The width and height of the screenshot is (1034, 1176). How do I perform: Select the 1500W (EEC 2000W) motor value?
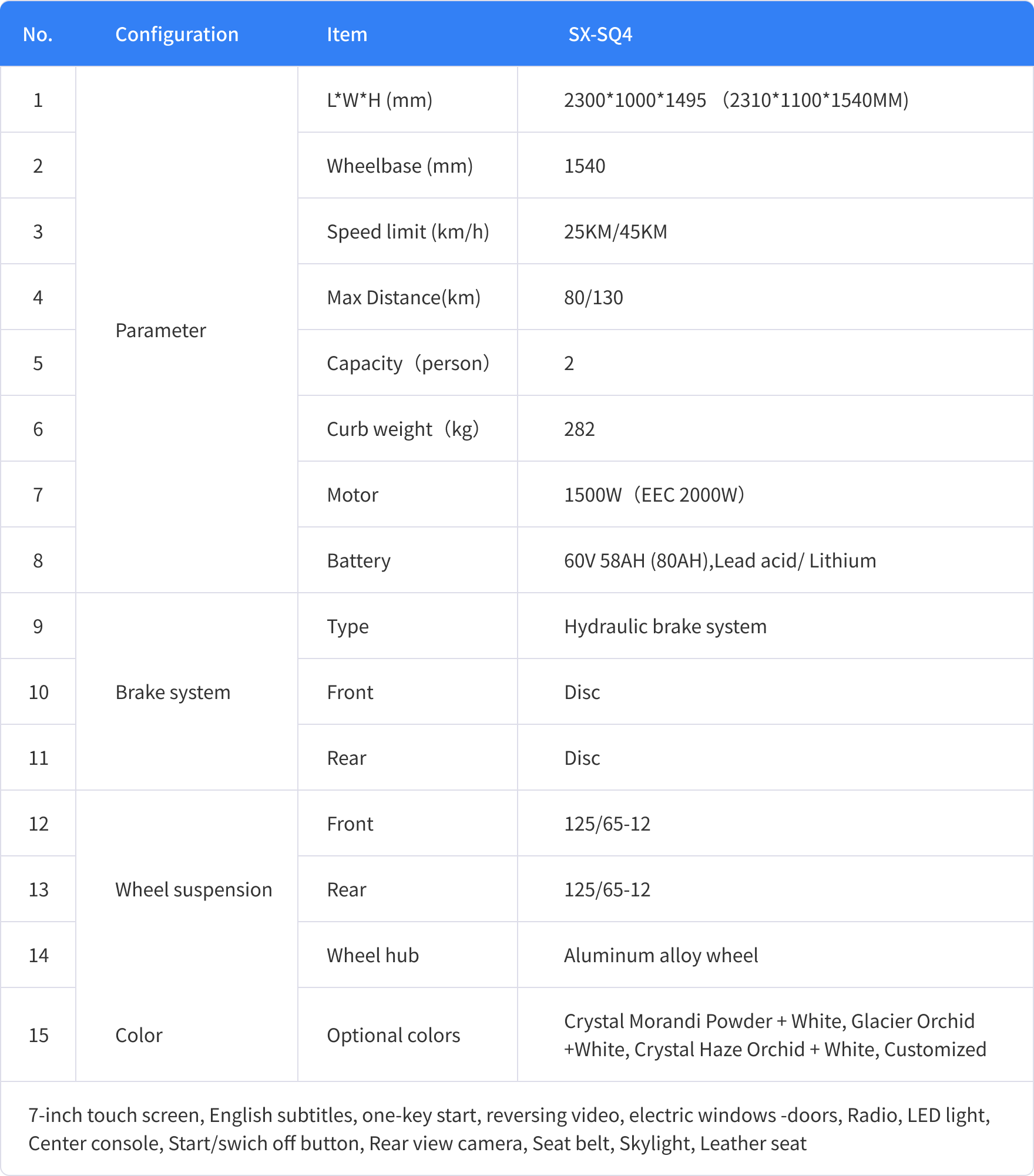point(654,495)
